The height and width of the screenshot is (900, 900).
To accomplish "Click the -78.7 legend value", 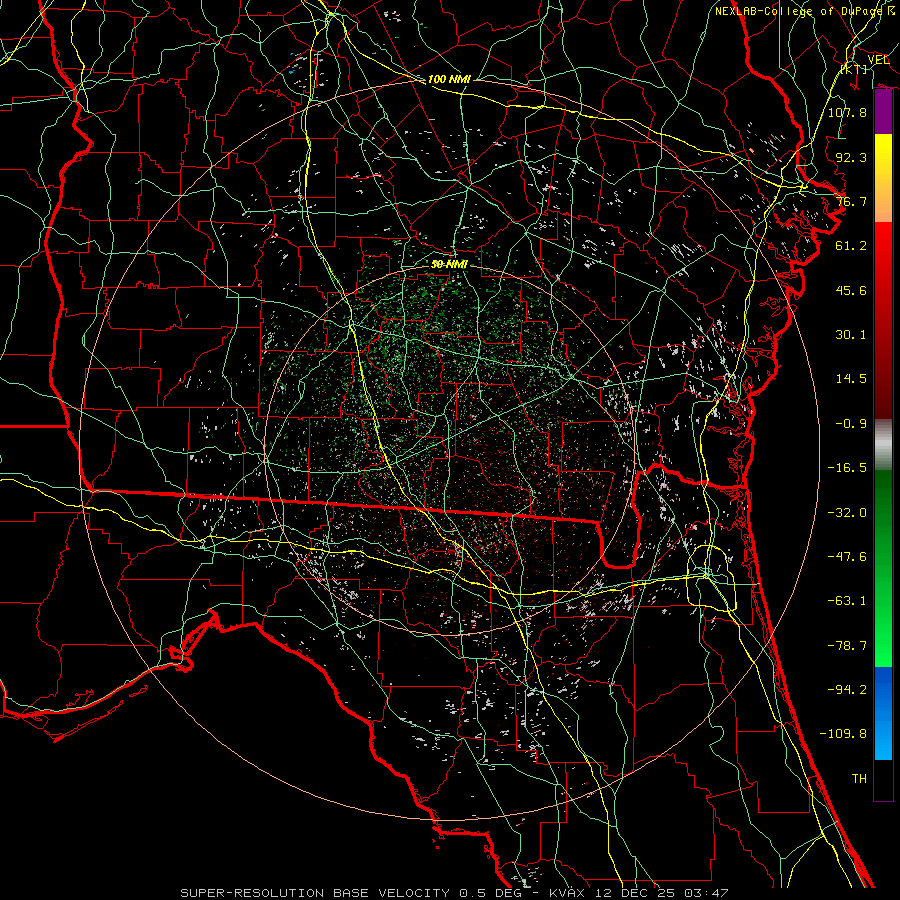I will tap(847, 646).
